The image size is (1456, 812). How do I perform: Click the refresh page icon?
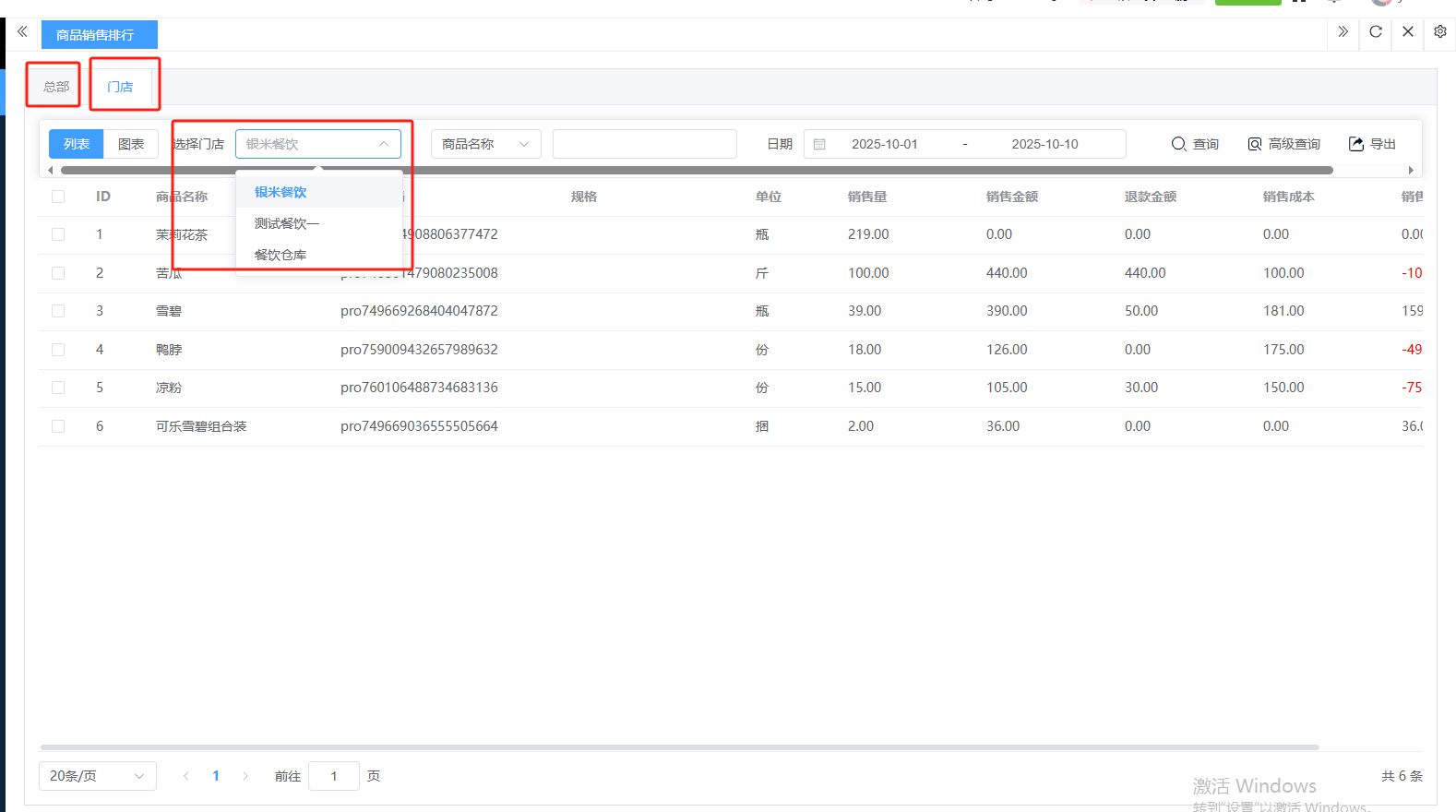(1375, 32)
